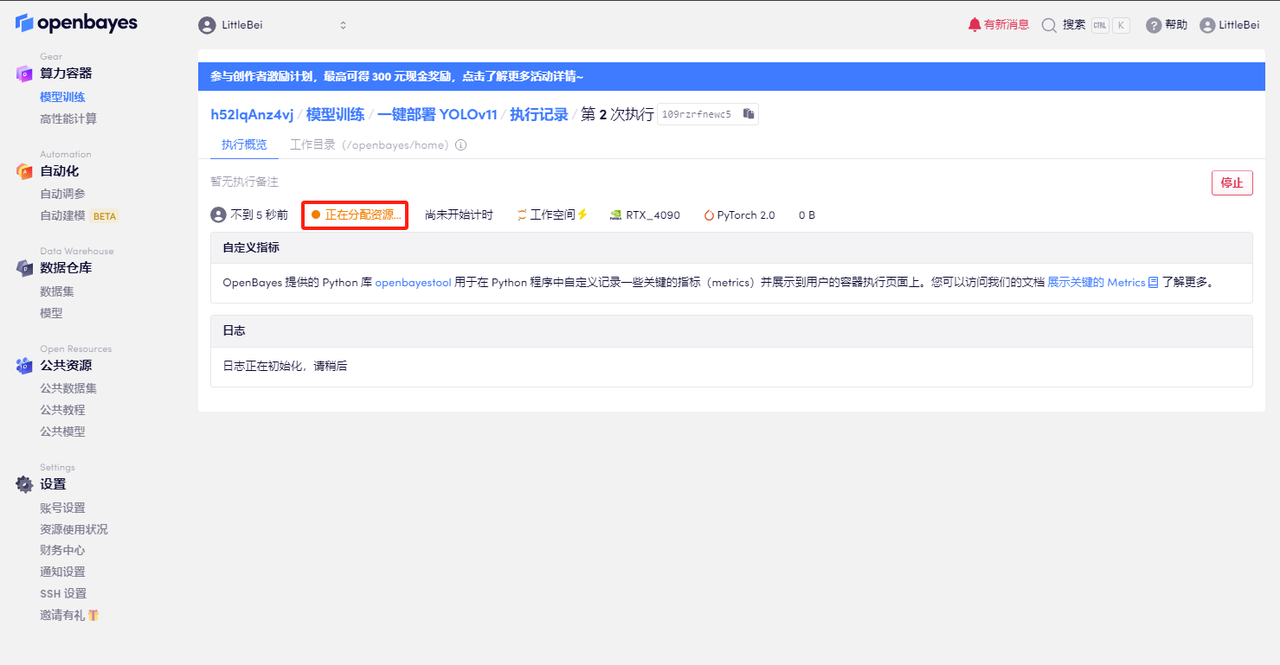This screenshot has height=665, width=1280.
Task: Go to 高性能计算 in sidebar
Action: (x=68, y=119)
